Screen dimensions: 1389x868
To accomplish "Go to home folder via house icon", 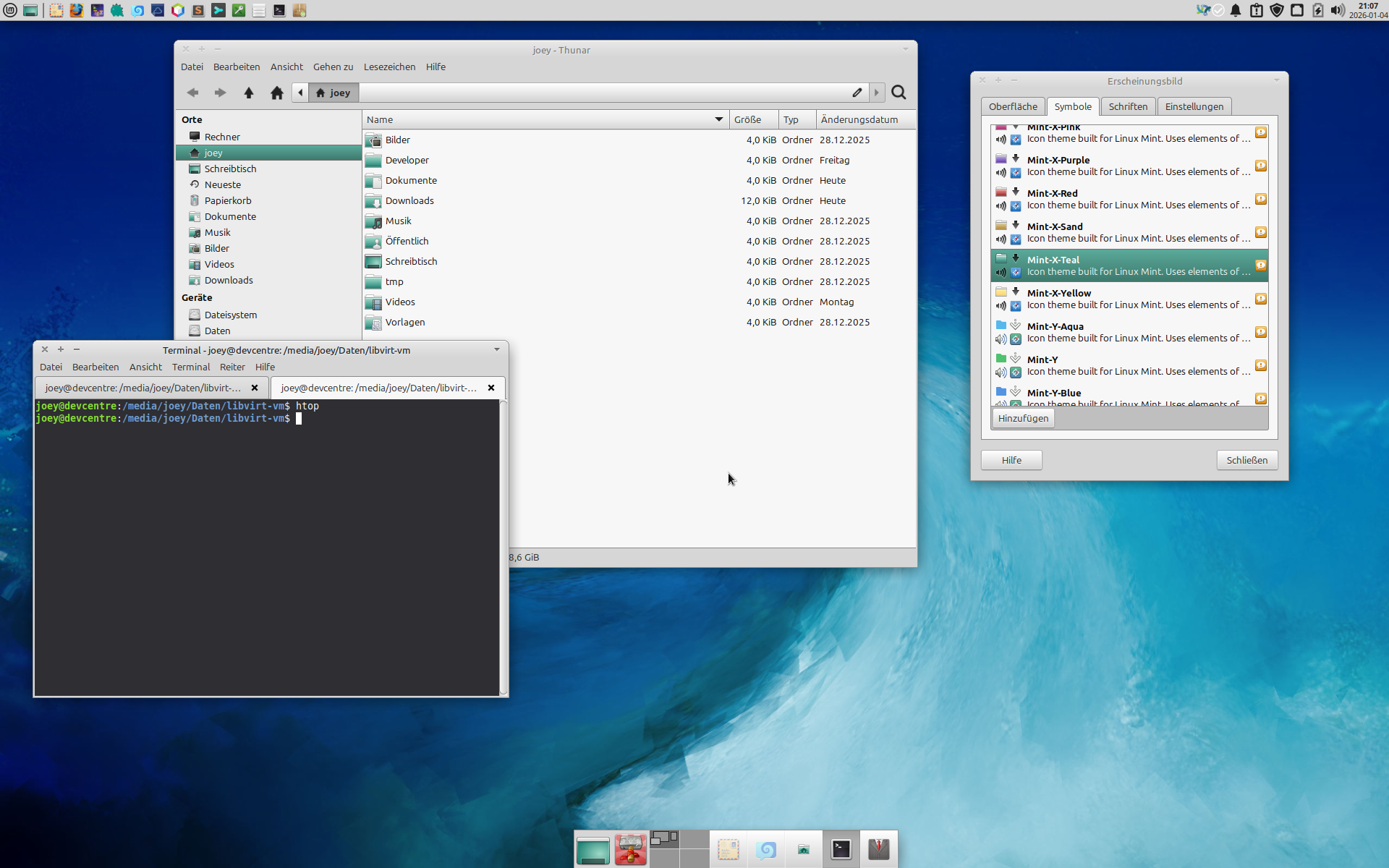I will pyautogui.click(x=276, y=93).
